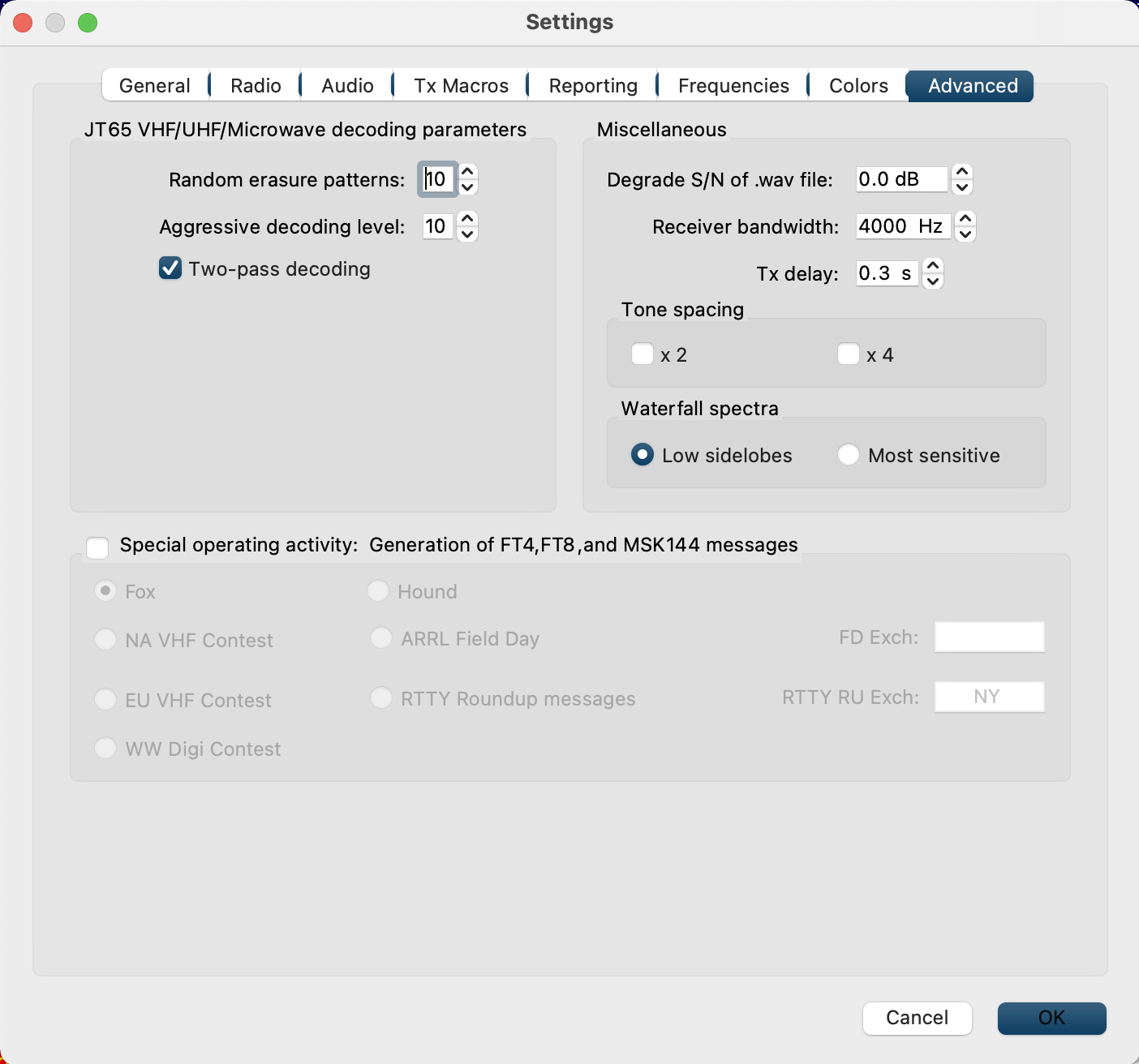The image size is (1139, 1064).
Task: Click the "Tone spacing" group title
Action: pos(682,310)
